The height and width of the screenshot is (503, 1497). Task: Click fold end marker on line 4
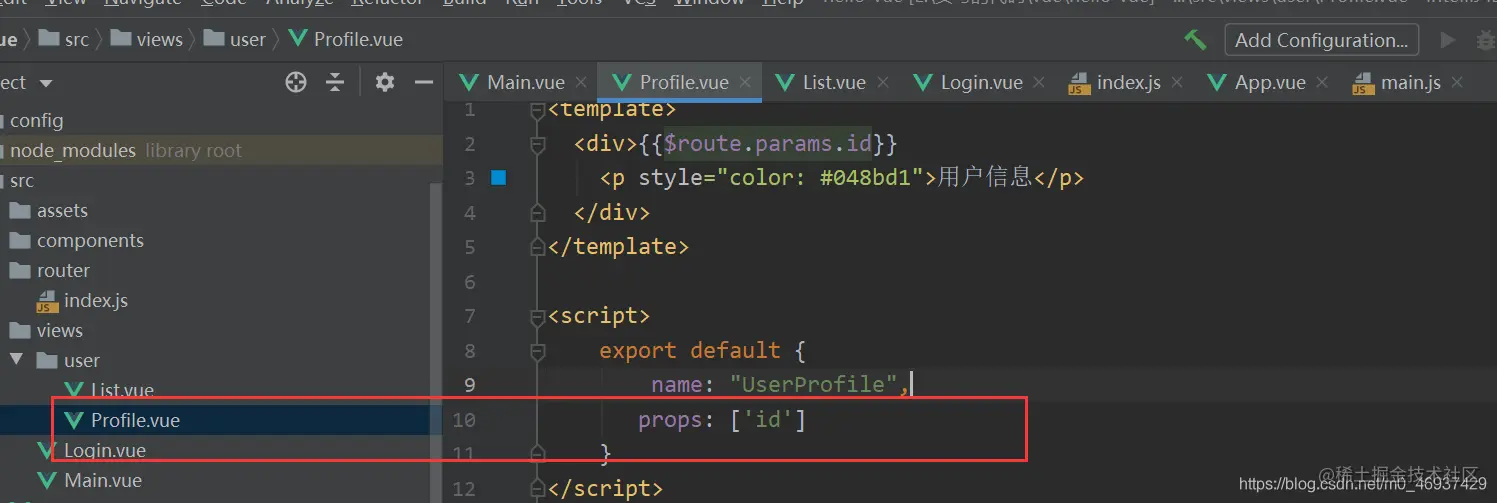click(x=538, y=213)
